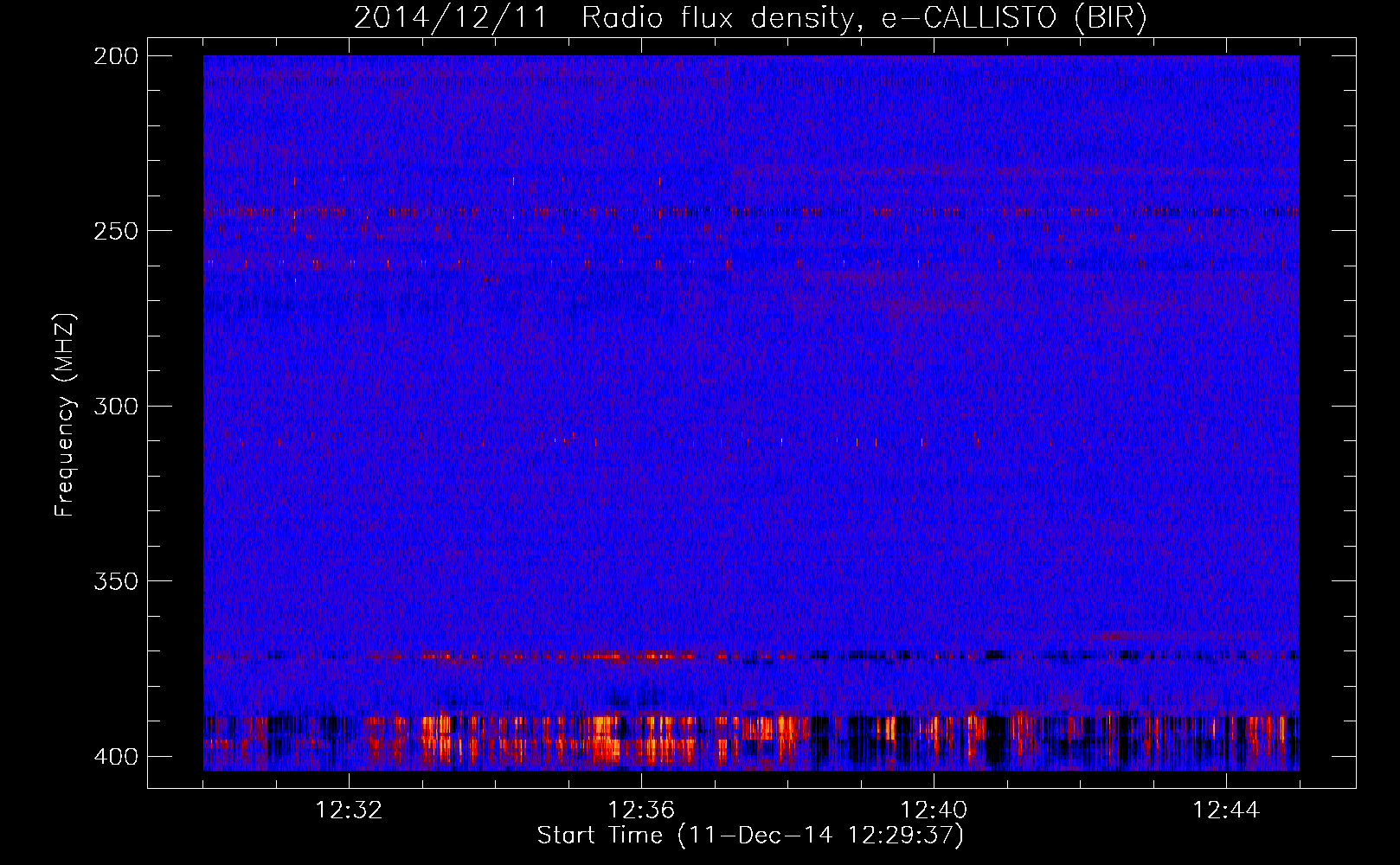
Task: Click the 12:44 time tick label
Action: pyautogui.click(x=1226, y=811)
